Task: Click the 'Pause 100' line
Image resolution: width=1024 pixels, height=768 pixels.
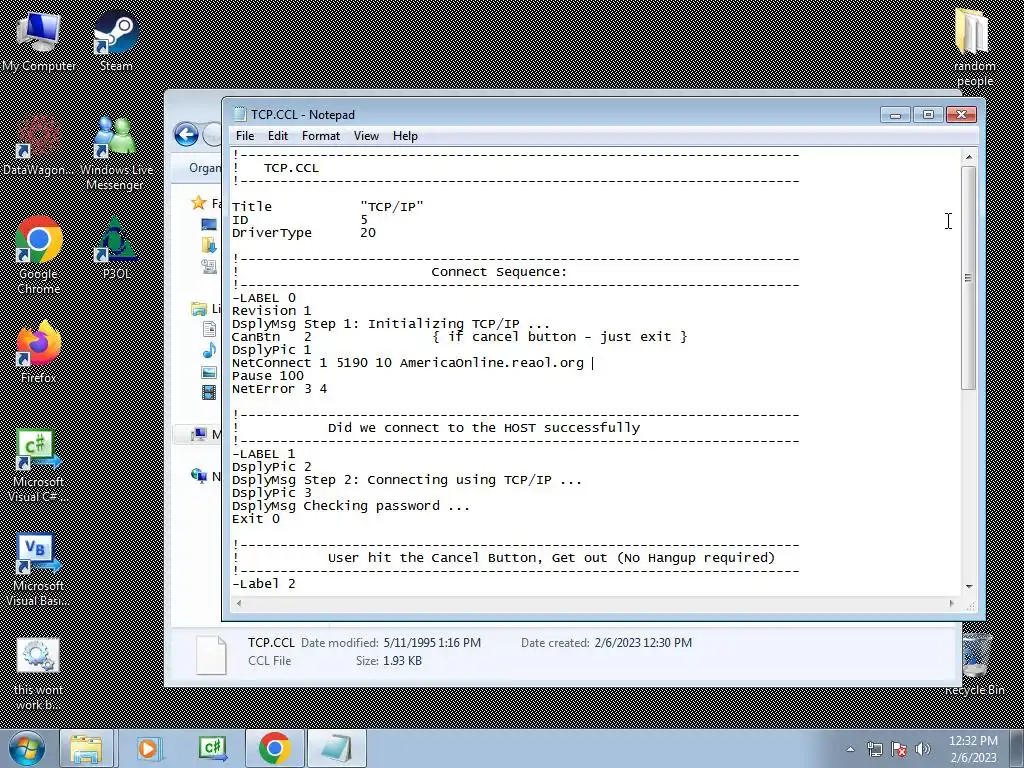Action: tap(268, 376)
